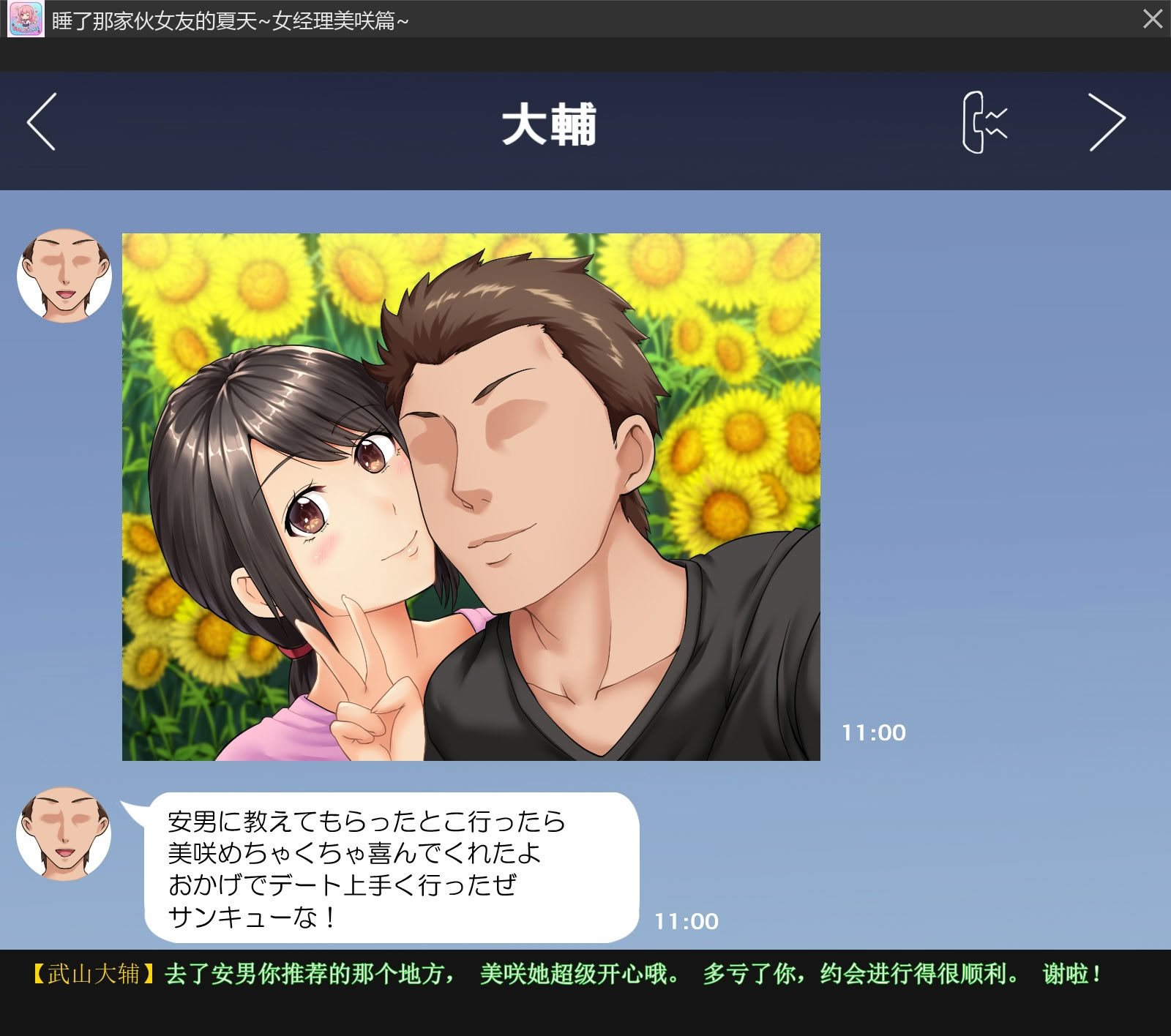Select the Japanese message bubble
Screen dimensions: 1171x1036
point(392,868)
